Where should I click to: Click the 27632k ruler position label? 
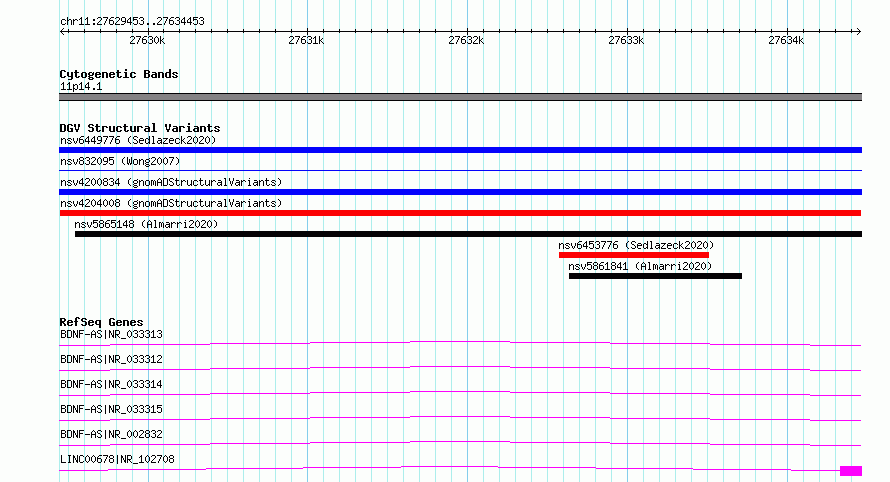pyautogui.click(x=466, y=40)
